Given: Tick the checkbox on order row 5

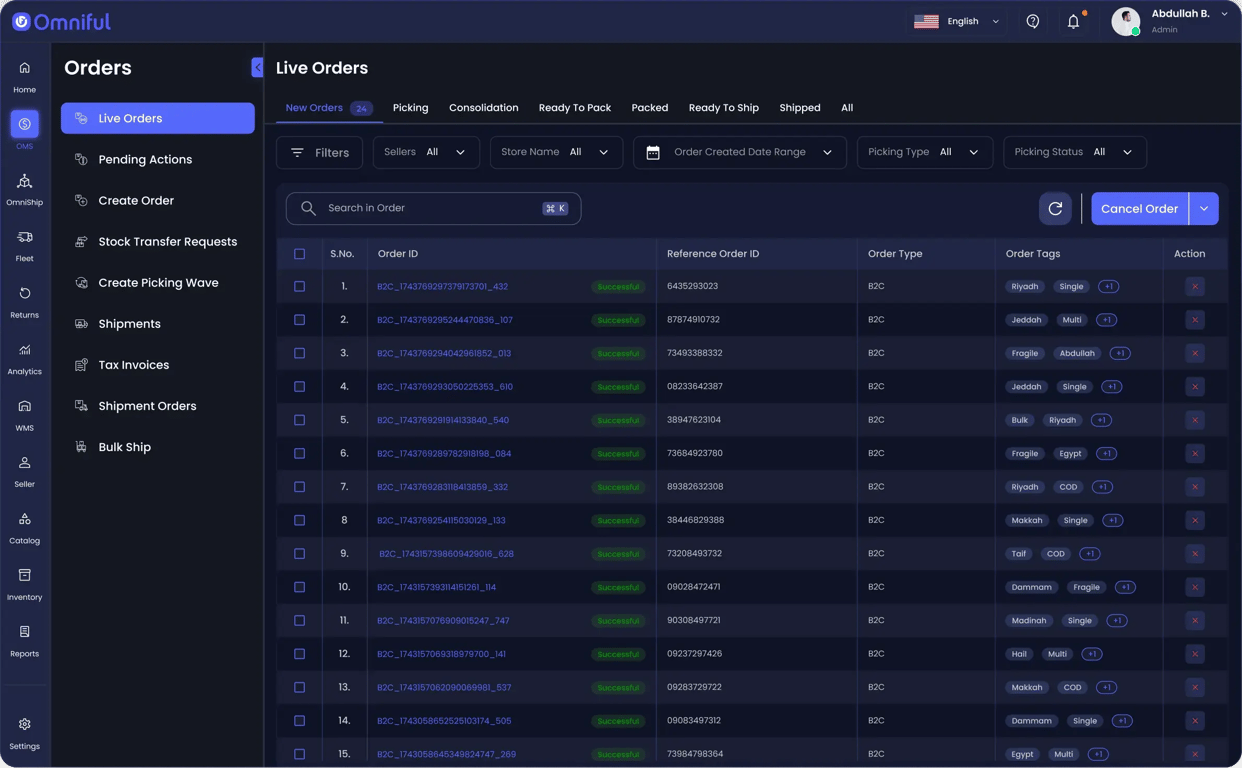Looking at the screenshot, I should click(x=299, y=420).
